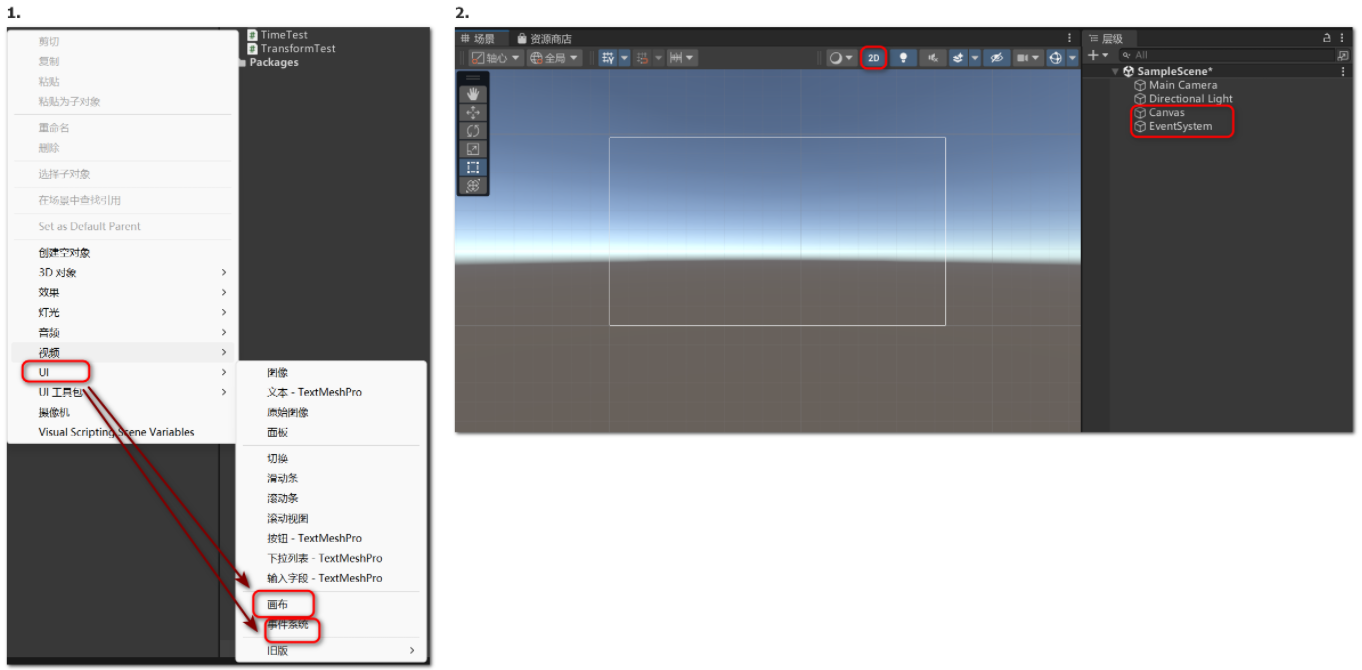Open the 效果 effects submenu
Screen dimensions: 1362x670
click(x=123, y=292)
